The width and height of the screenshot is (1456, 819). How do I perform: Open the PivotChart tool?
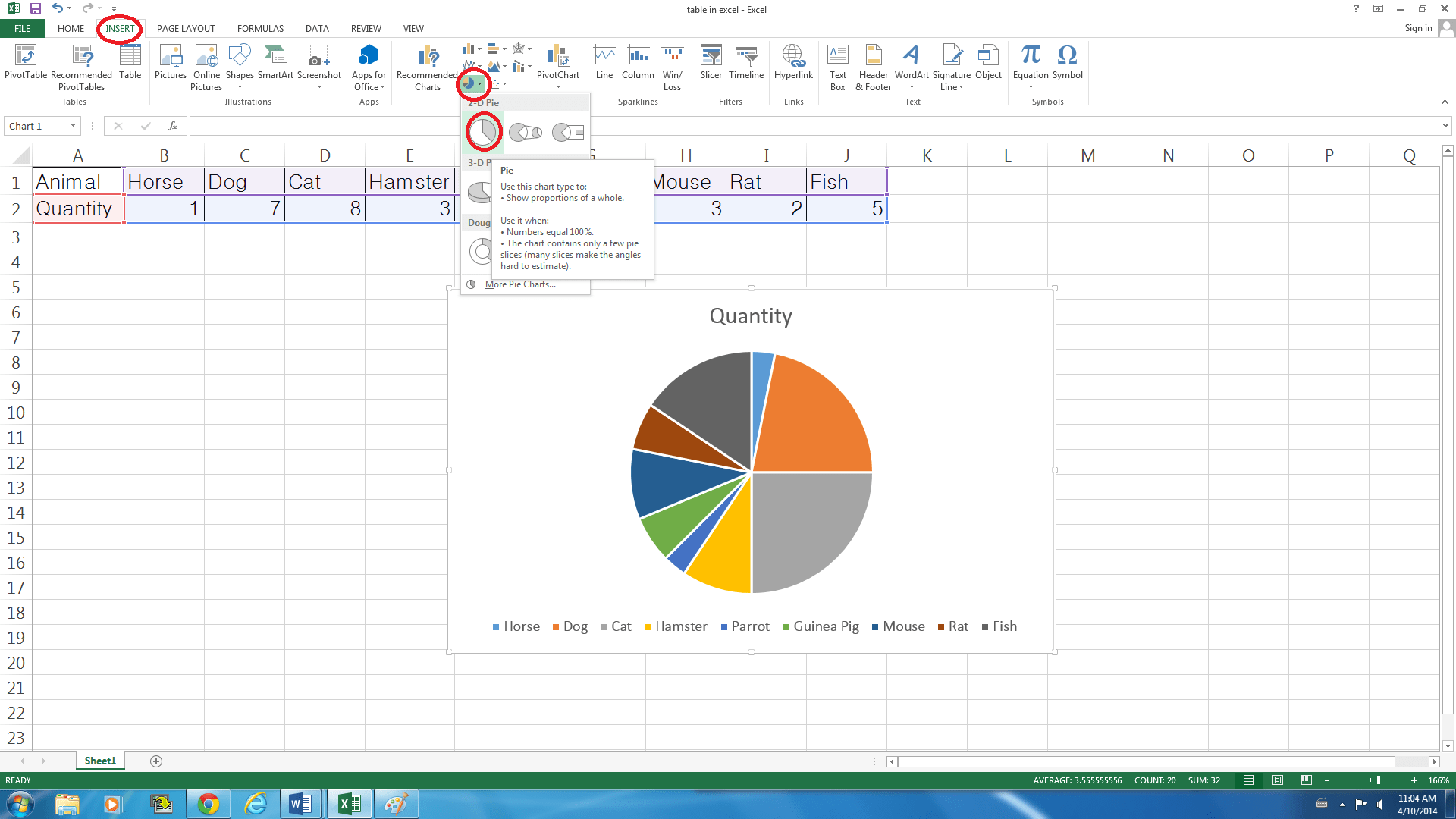tap(557, 57)
